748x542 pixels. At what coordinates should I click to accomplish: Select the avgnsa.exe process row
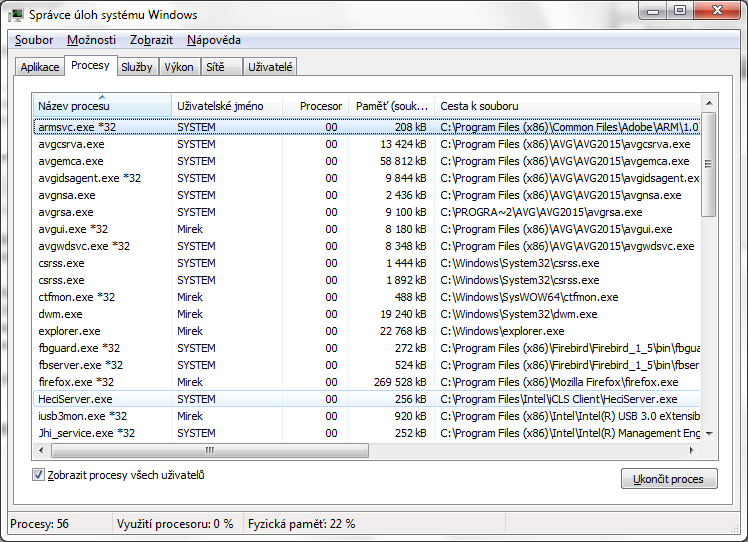point(367,195)
